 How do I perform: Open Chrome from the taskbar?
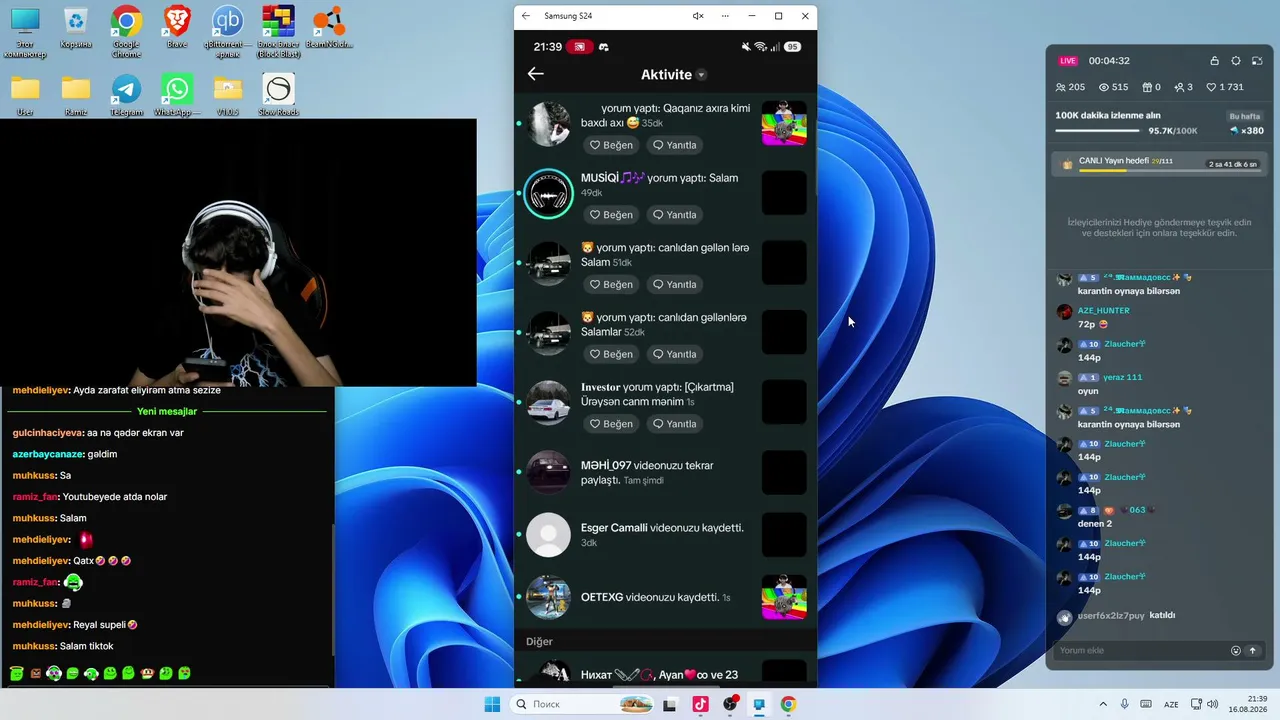pos(788,704)
